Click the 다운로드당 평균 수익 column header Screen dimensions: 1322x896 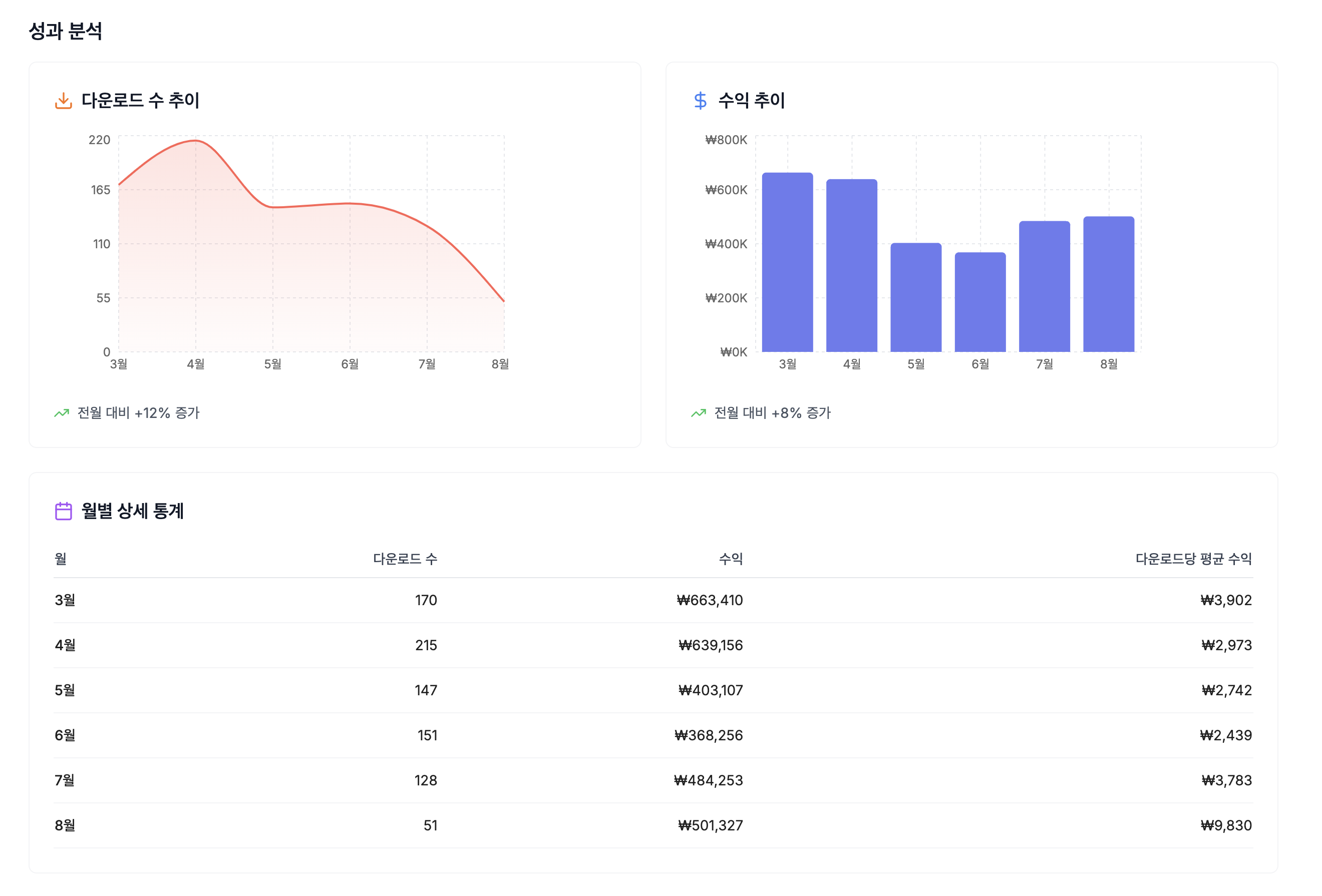[x=1193, y=559]
